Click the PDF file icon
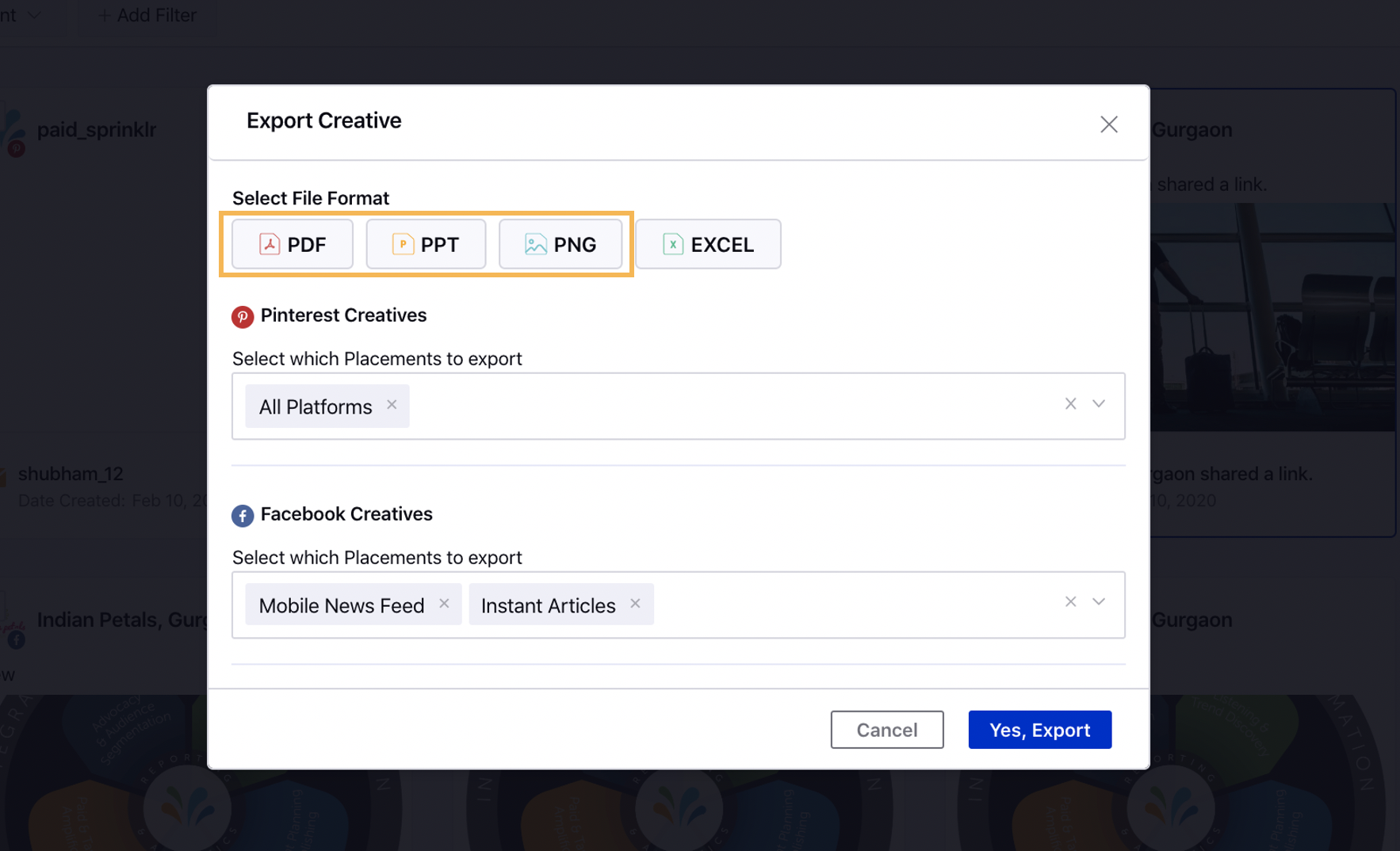This screenshot has width=1400, height=851. pos(270,244)
